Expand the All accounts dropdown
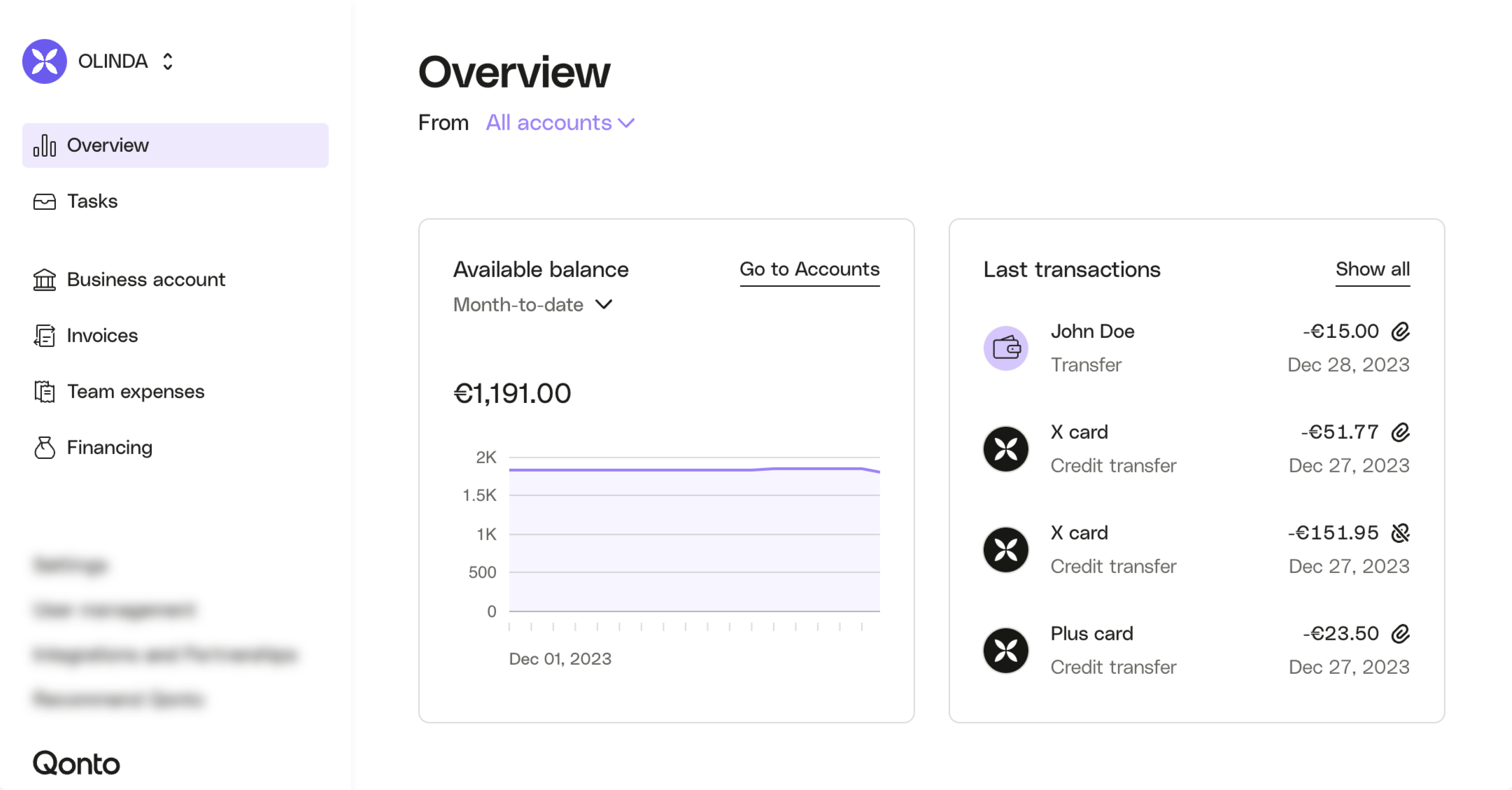The height and width of the screenshot is (790, 1512). (560, 123)
